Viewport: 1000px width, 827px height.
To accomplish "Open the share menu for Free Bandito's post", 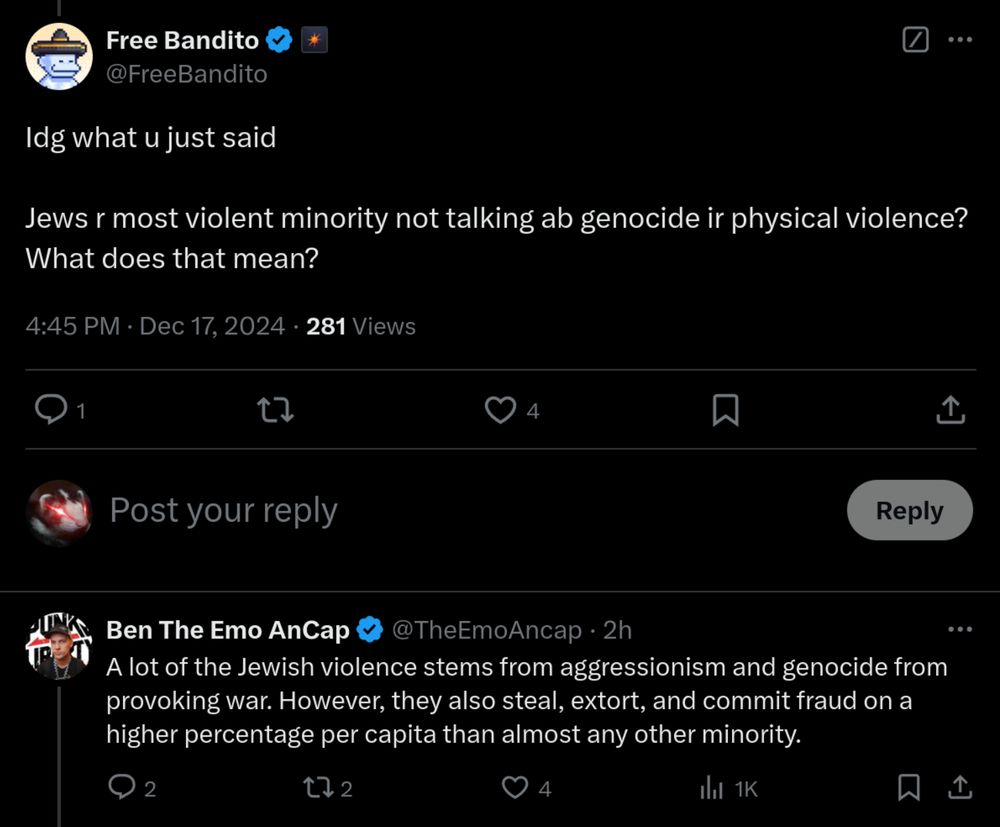I will click(951, 409).
